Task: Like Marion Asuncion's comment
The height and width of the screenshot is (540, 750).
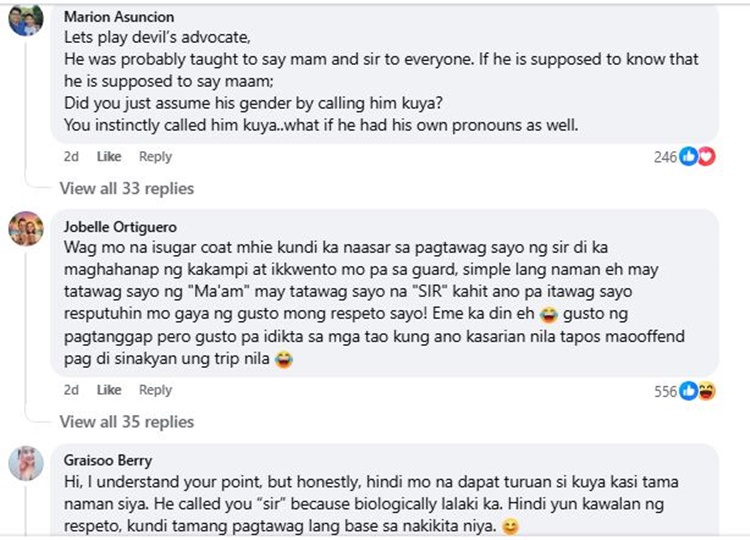Action: tap(109, 157)
